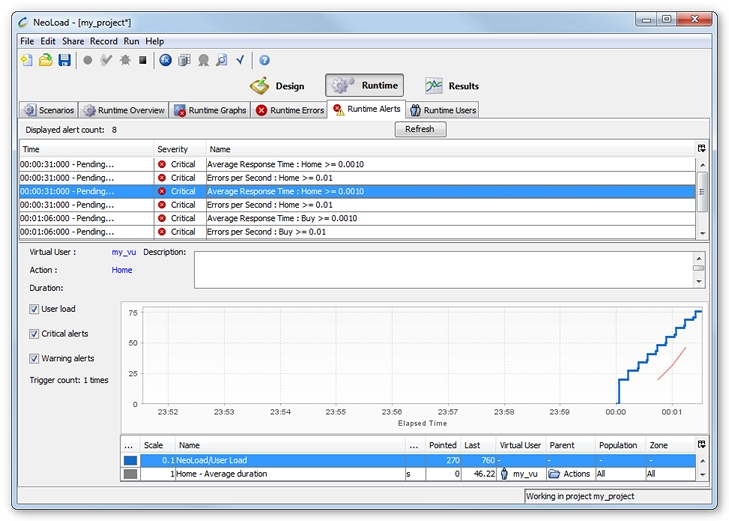The image size is (729, 521).
Task: Click the magnifier search icon in toolbar
Action: click(221, 60)
